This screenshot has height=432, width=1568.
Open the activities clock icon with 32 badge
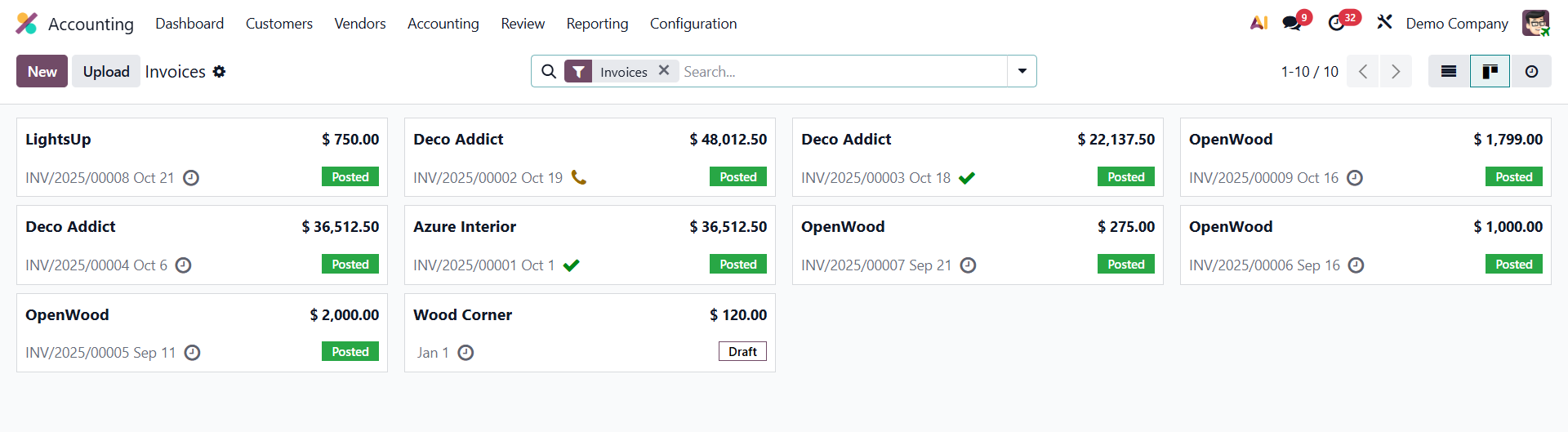[1337, 23]
